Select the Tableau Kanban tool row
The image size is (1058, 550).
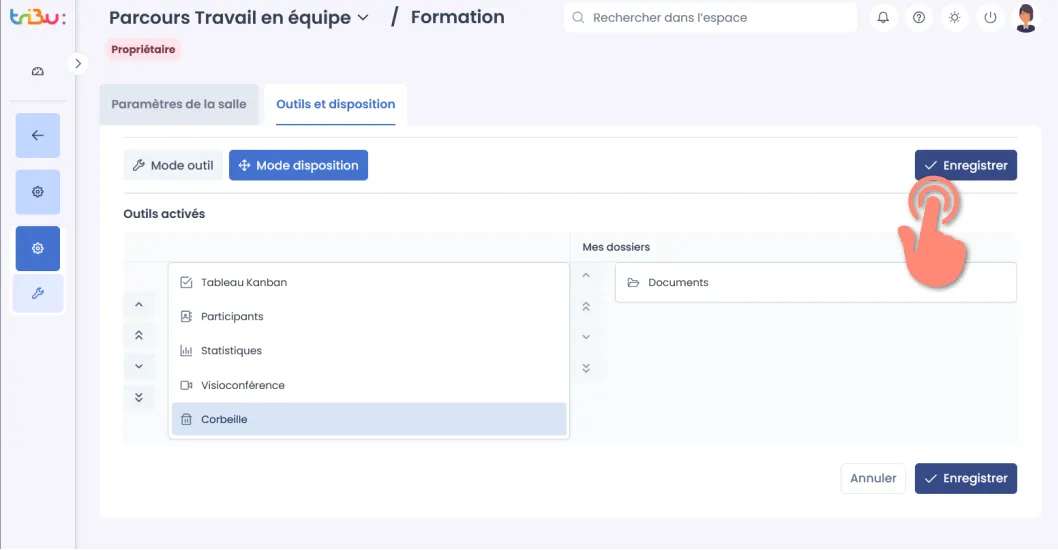(x=368, y=283)
